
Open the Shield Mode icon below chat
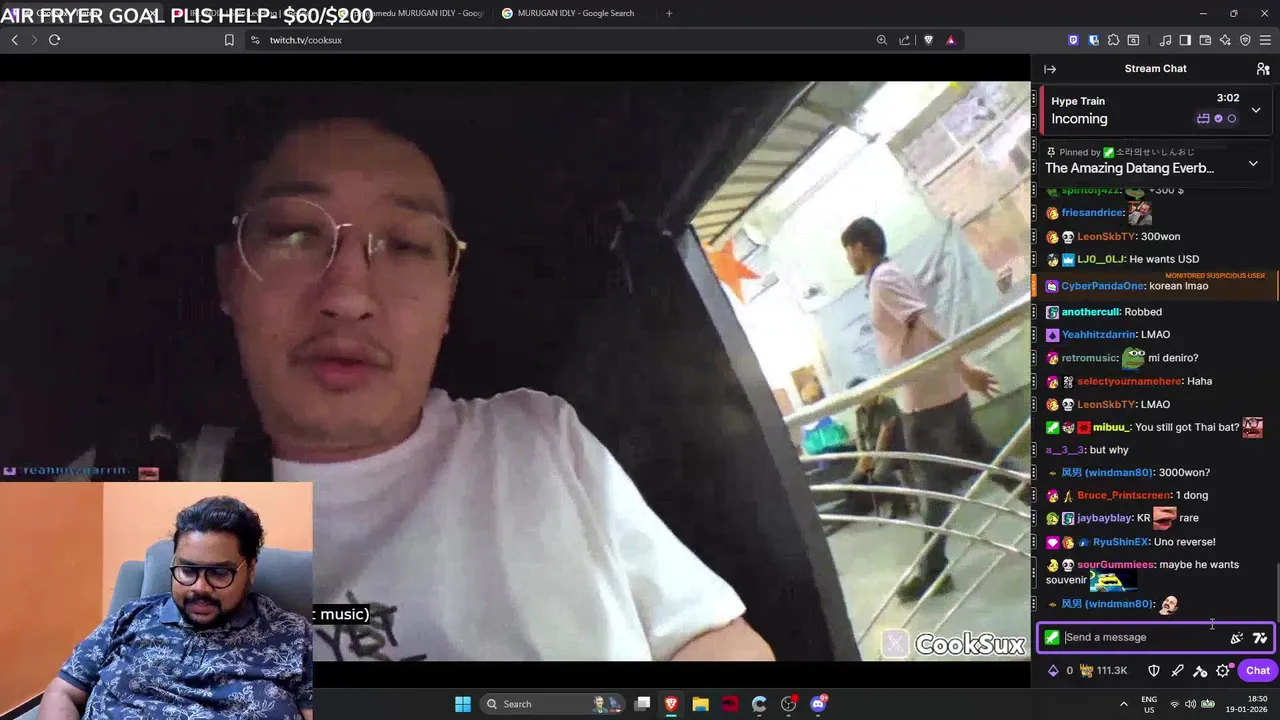[1154, 671]
